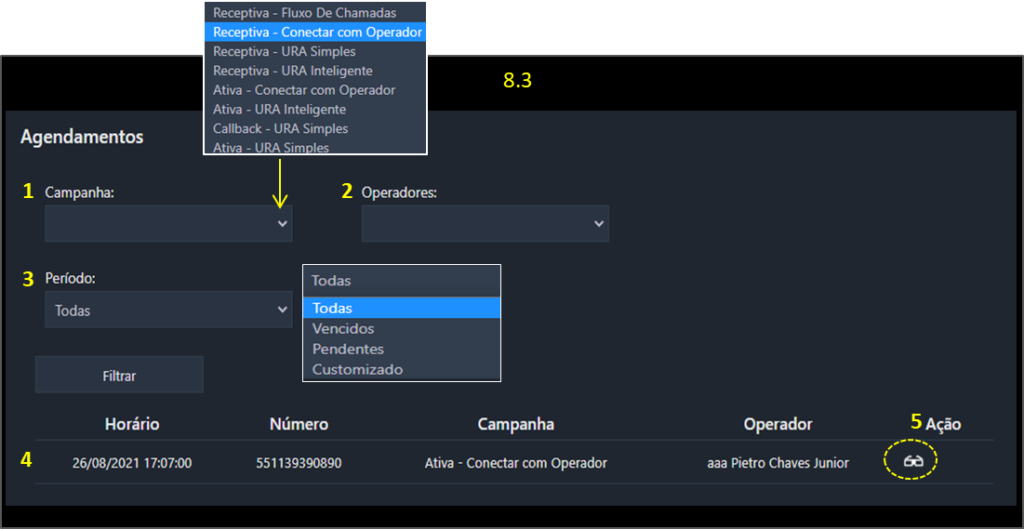Click the Operador column header
1024x529 pixels.
(x=778, y=424)
